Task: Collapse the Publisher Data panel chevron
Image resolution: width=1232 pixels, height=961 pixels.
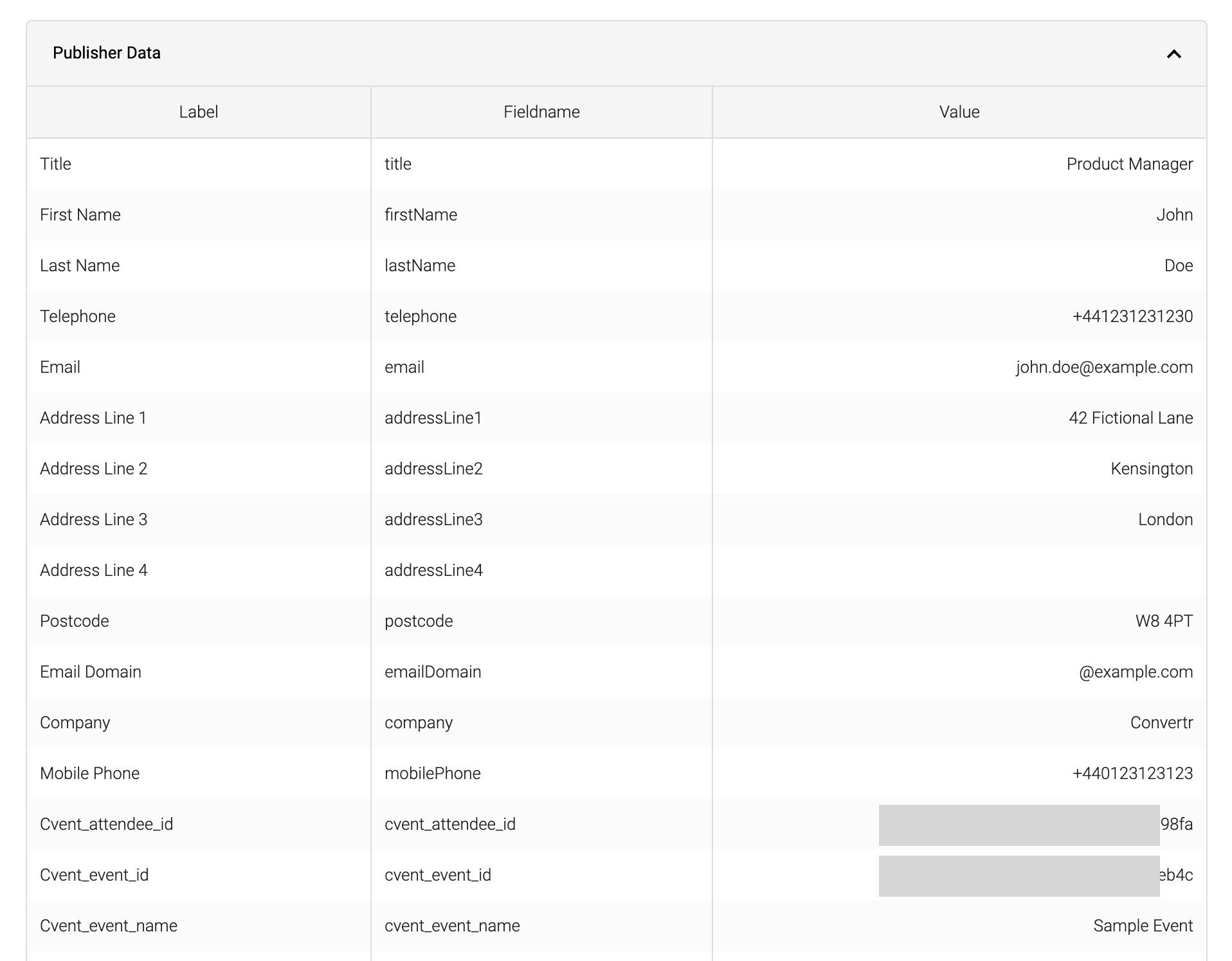Action: (x=1173, y=54)
